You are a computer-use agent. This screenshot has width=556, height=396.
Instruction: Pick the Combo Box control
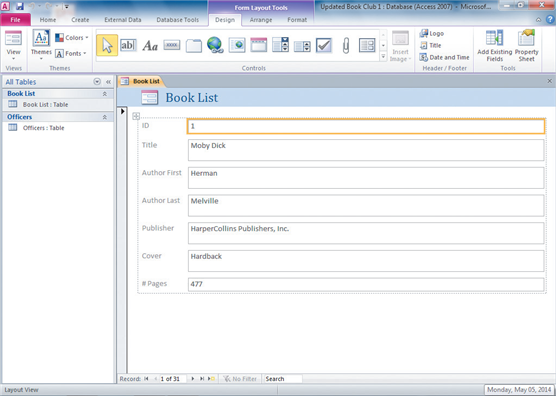click(280, 45)
